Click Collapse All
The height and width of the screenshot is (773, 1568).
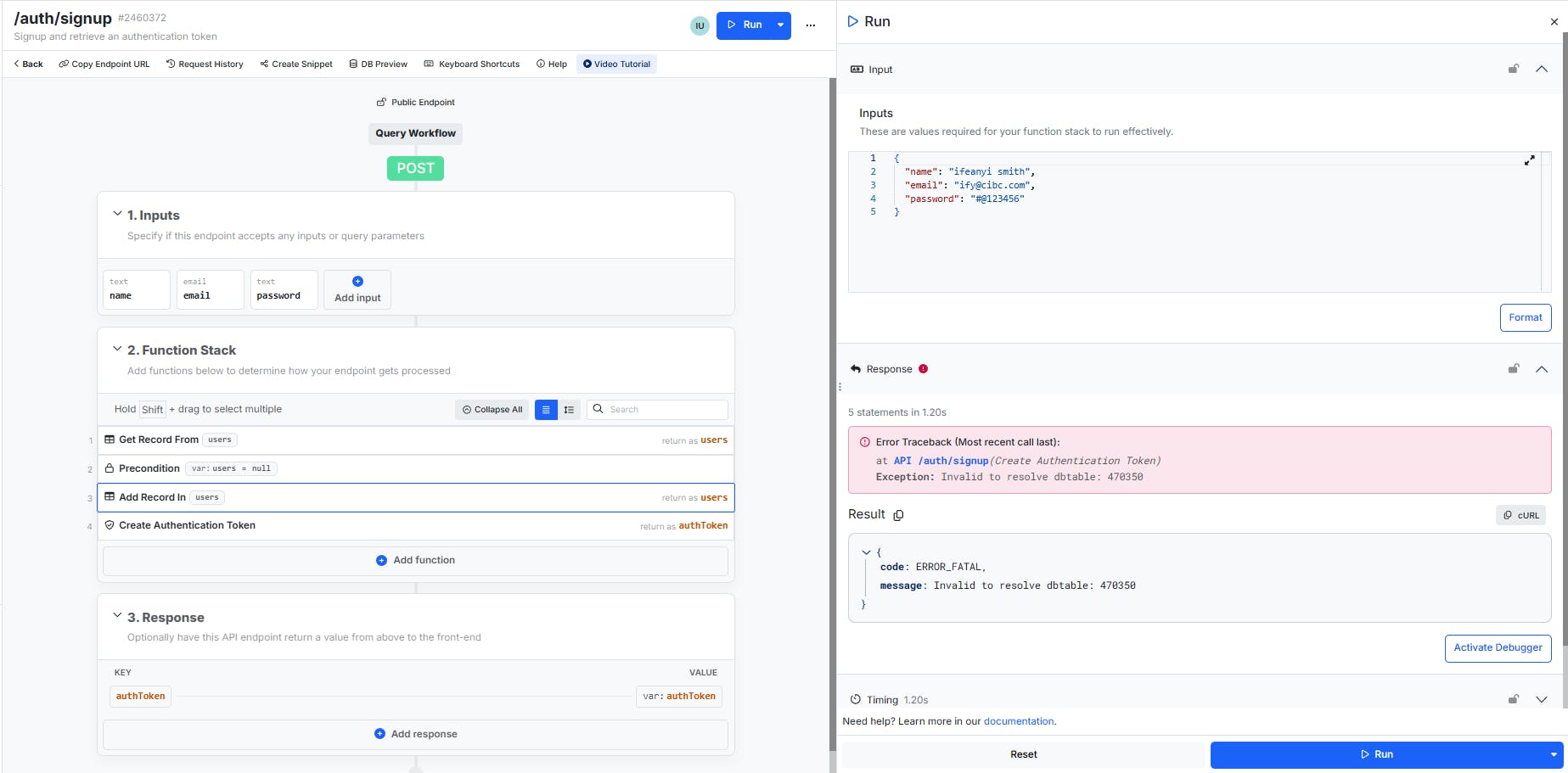492,410
